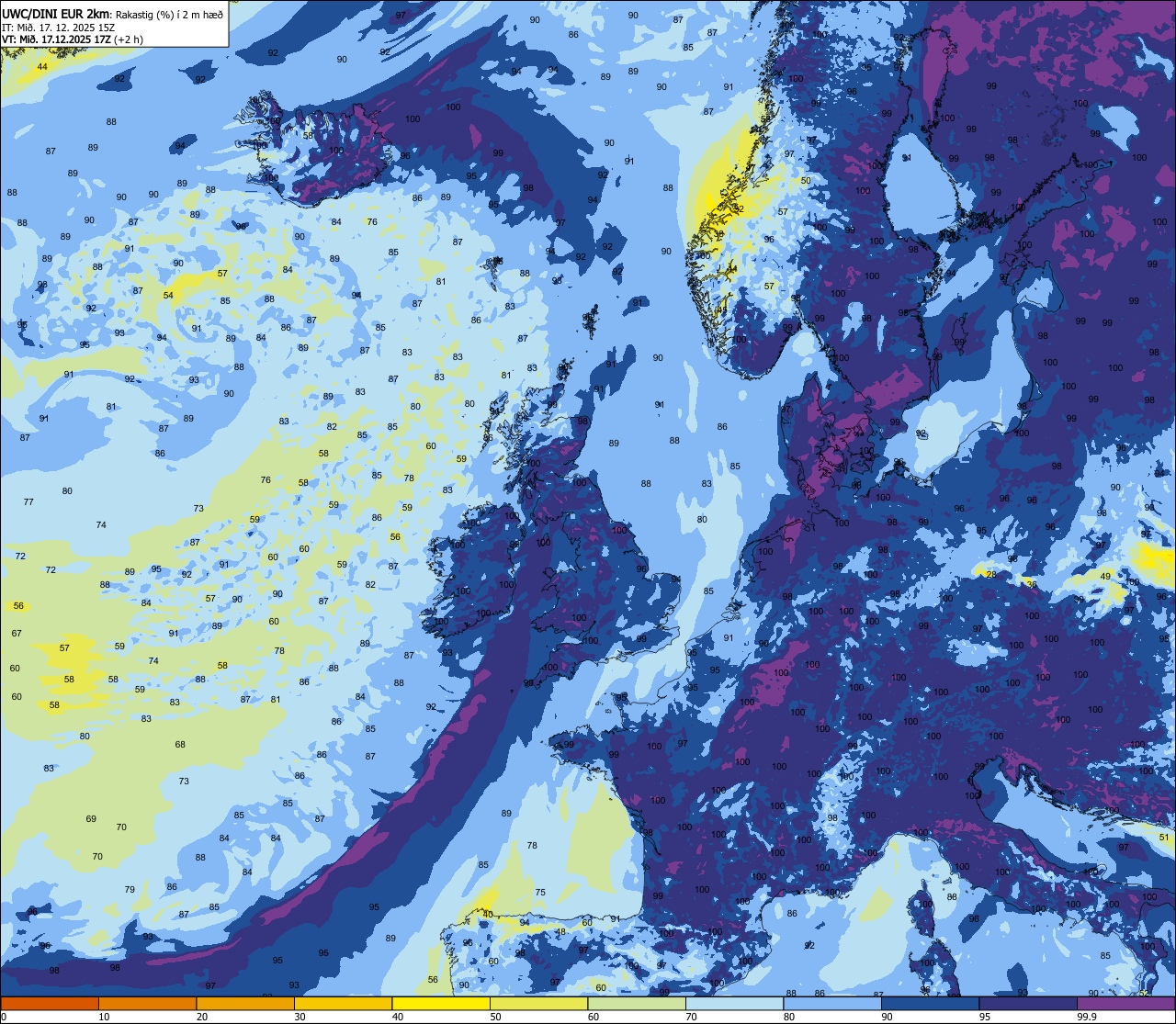Pick the pale green legend segment between 60 and 70

pyautogui.click(x=637, y=1003)
